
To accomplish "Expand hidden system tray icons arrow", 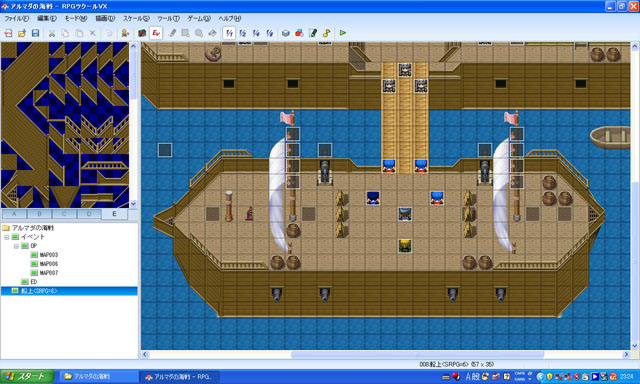I will coord(540,376).
